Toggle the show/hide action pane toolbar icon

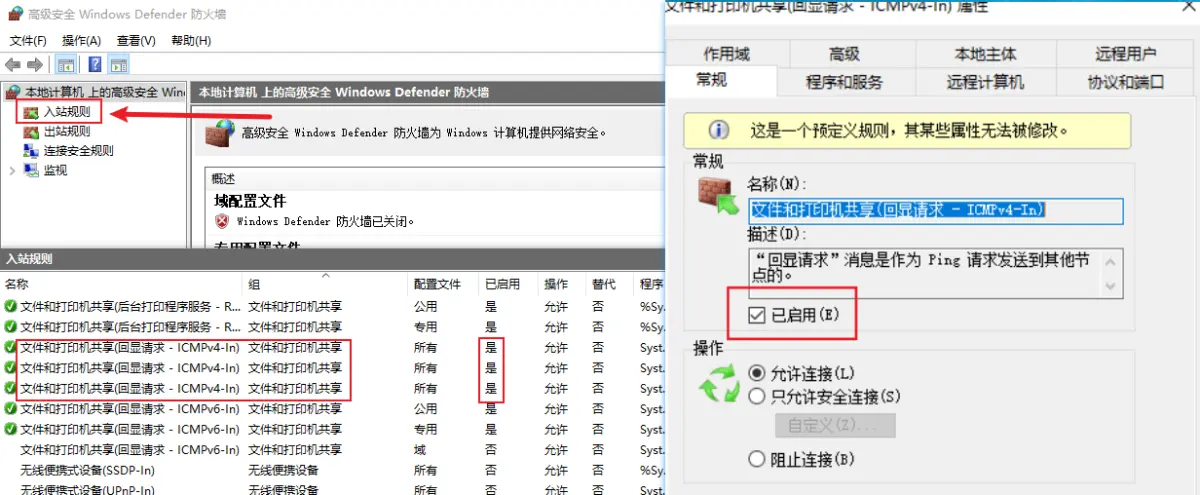click(x=119, y=65)
